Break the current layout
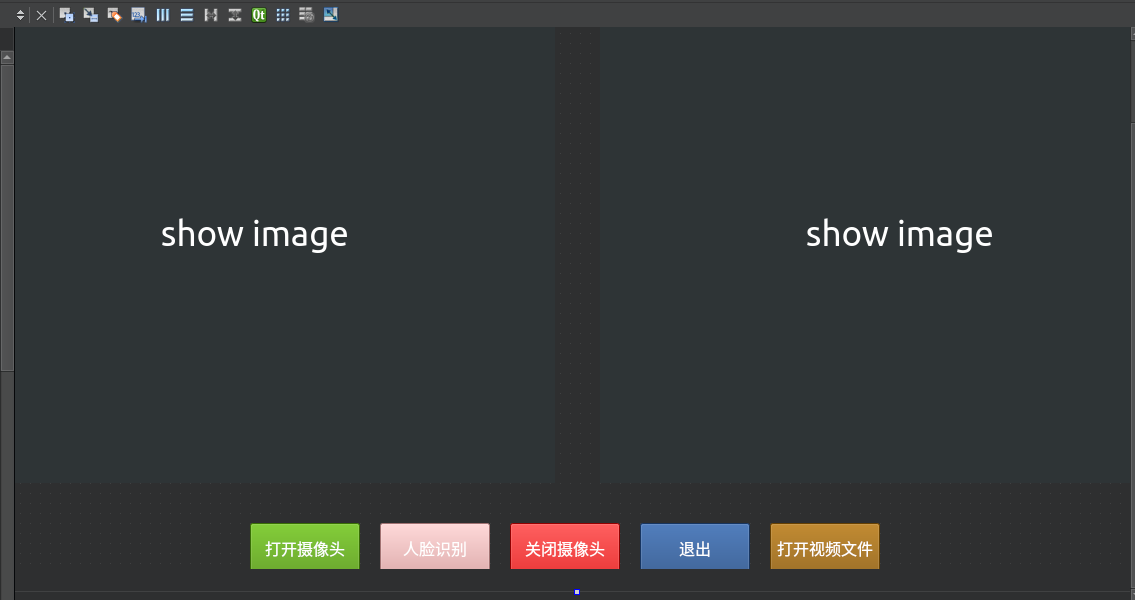The image size is (1135, 600). (306, 15)
